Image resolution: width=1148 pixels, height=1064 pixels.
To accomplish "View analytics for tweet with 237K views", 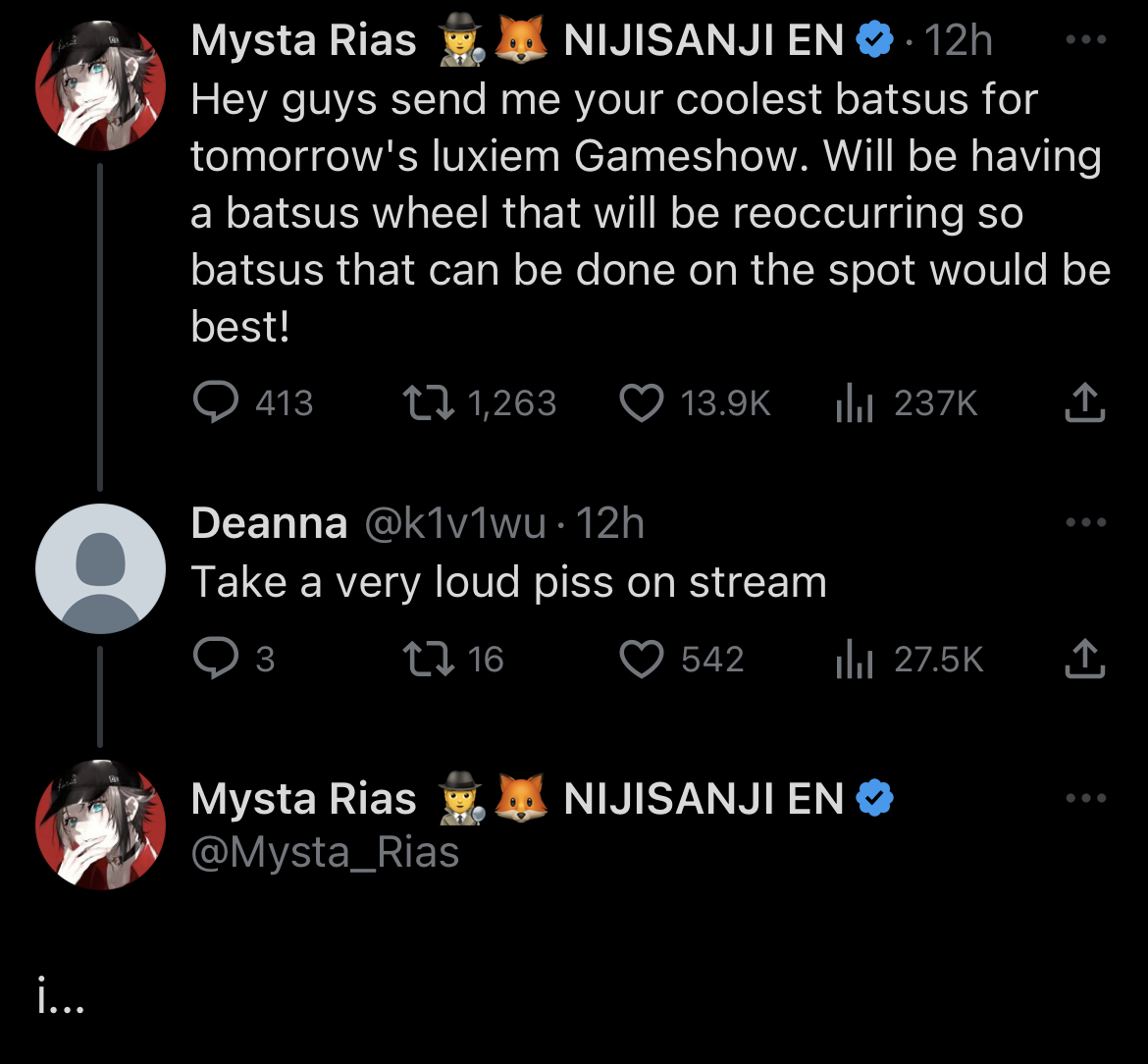I will tap(853, 403).
